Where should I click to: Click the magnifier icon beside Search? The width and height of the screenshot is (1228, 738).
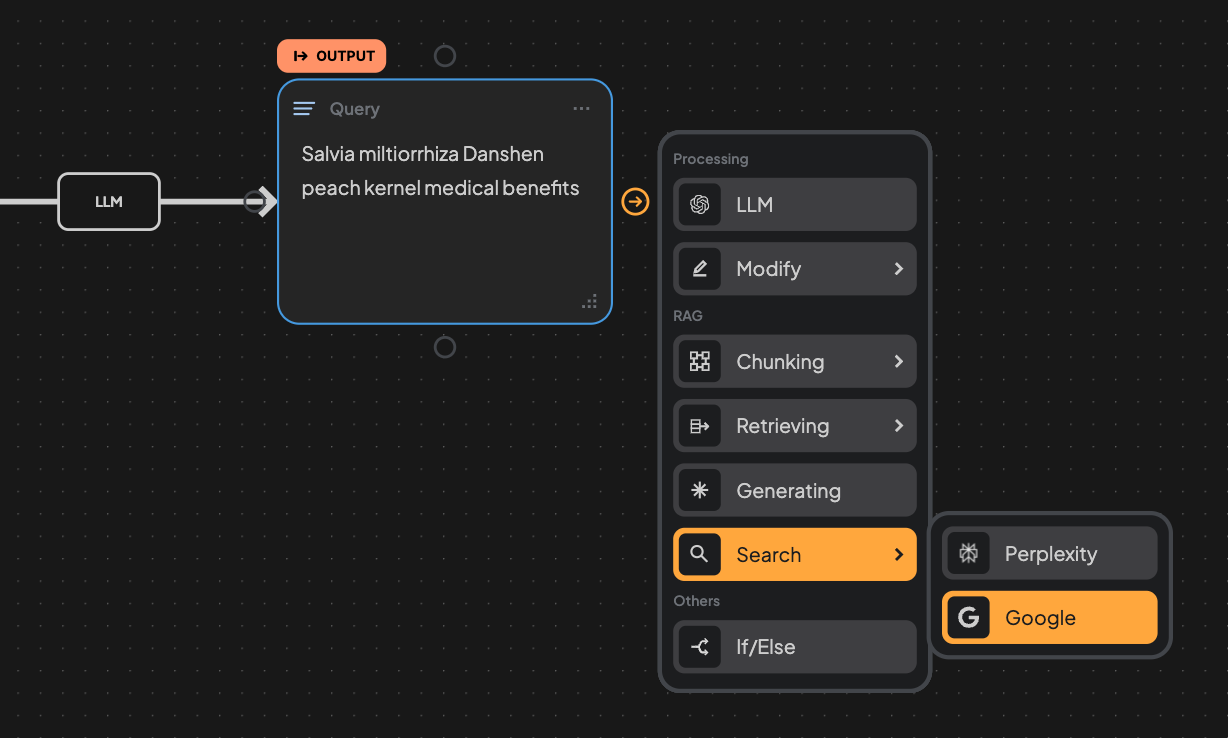(x=700, y=554)
